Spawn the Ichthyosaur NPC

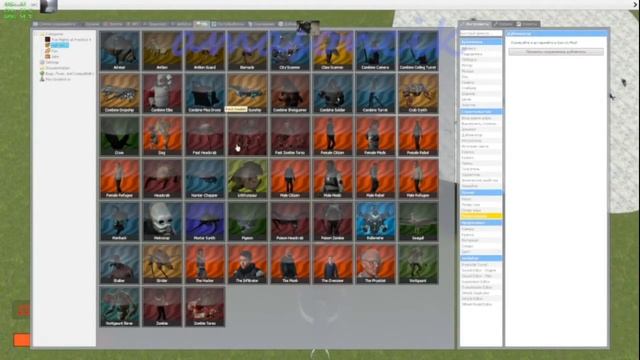click(x=247, y=179)
